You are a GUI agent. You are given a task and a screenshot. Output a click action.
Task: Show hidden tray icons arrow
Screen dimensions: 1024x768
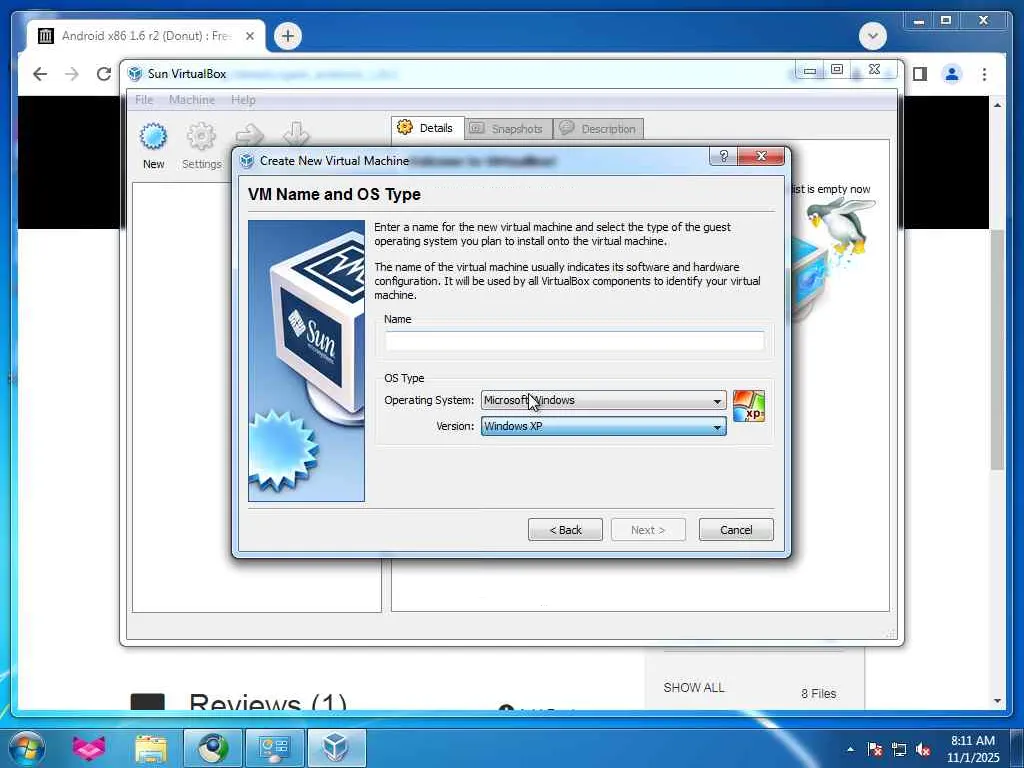(850, 749)
